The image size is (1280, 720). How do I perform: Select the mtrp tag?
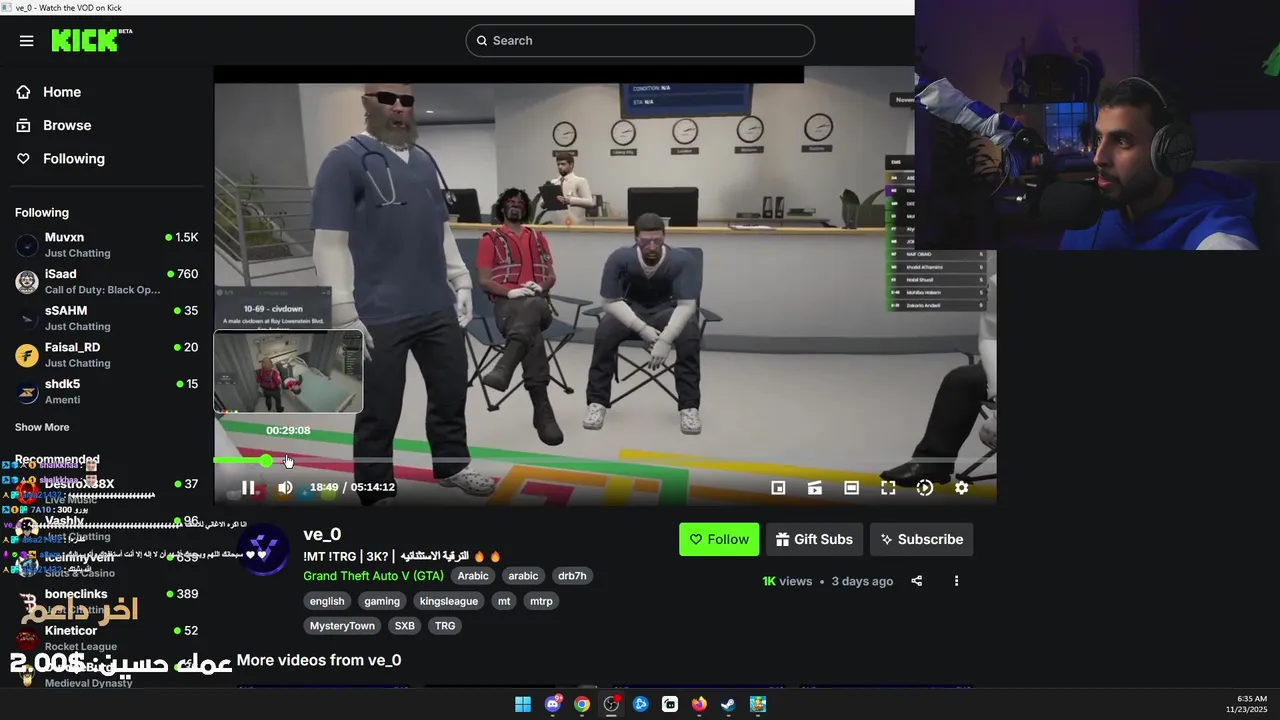(541, 601)
